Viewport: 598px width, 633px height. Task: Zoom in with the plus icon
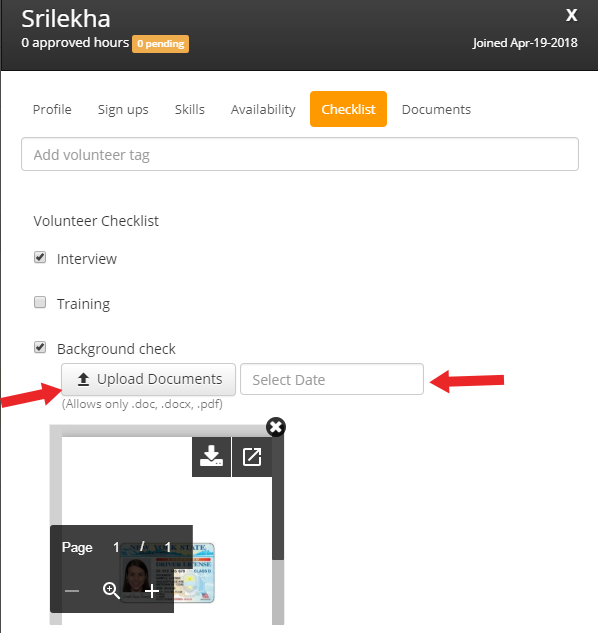pos(152,591)
